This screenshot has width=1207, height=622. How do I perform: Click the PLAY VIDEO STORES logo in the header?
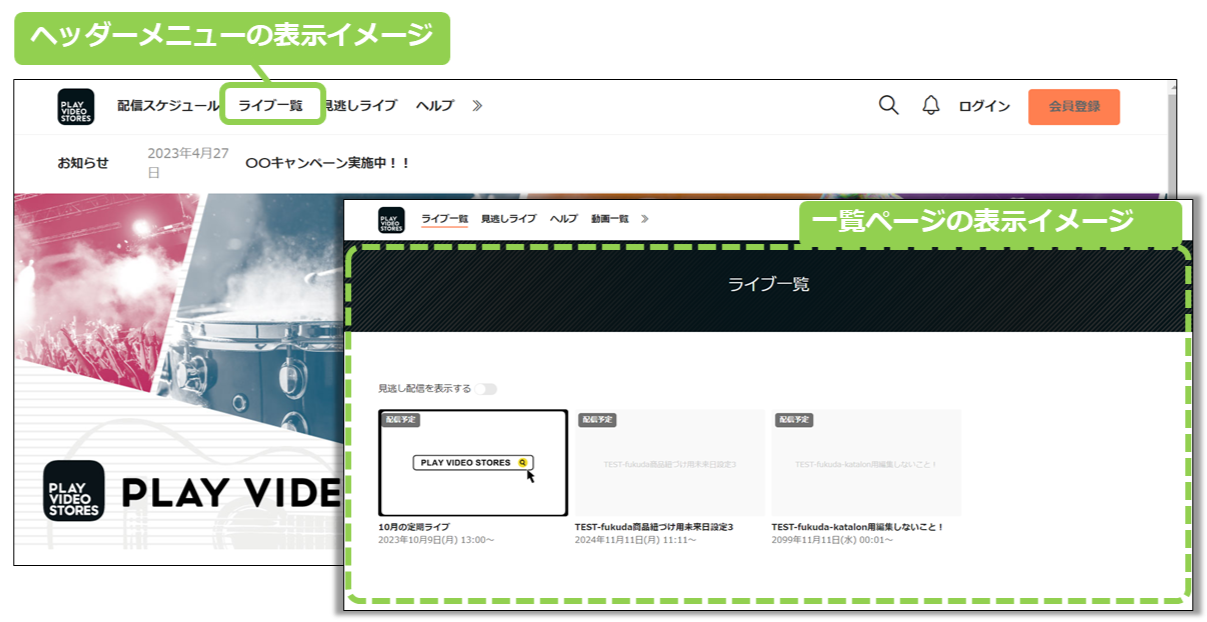pyautogui.click(x=75, y=105)
